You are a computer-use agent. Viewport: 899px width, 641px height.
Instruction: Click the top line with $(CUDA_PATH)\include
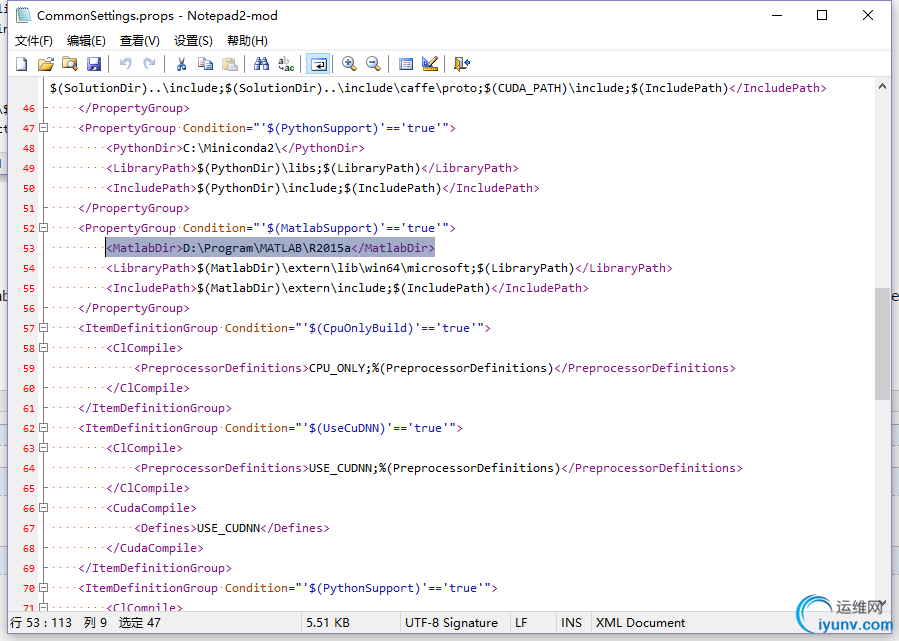coord(438,88)
